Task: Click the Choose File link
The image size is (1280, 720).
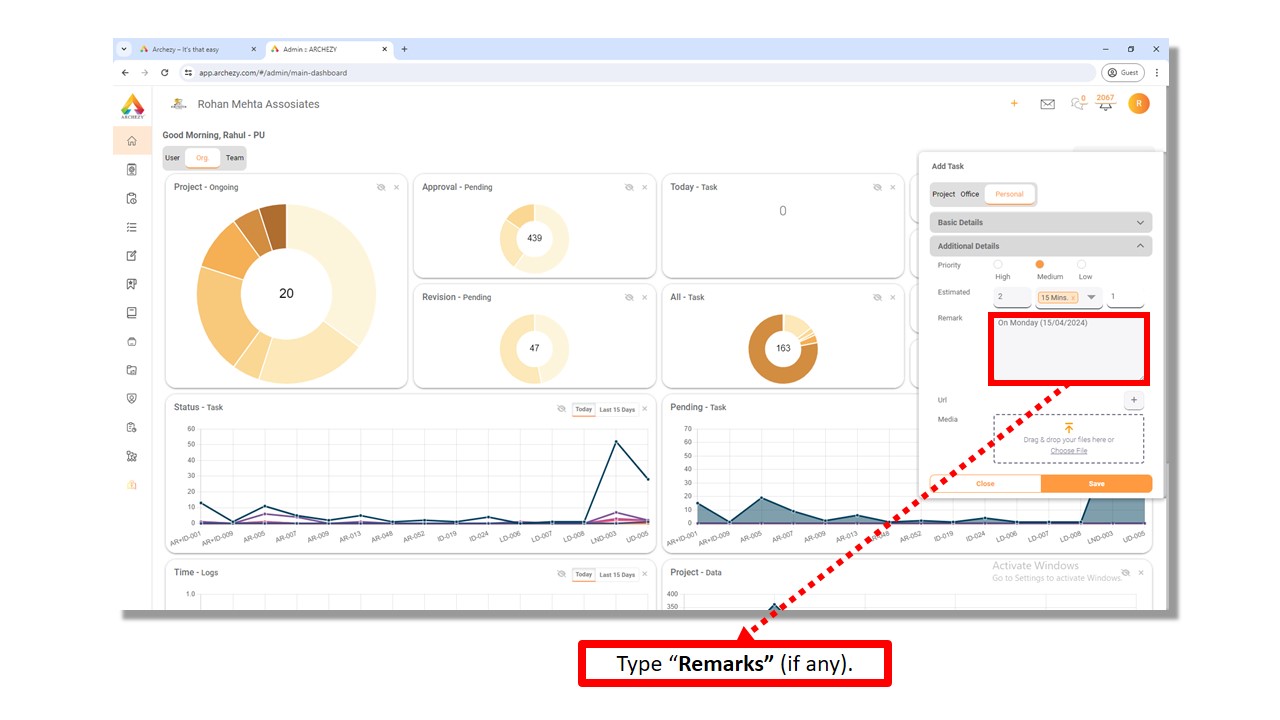Action: point(1068,451)
